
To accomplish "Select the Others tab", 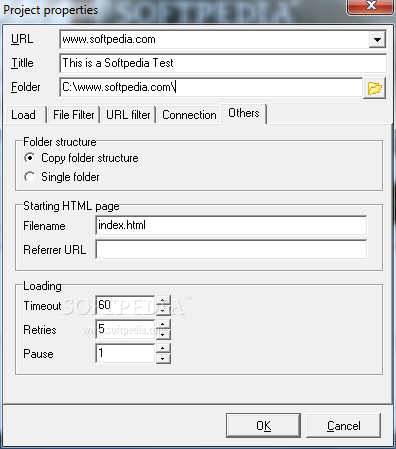I will (x=244, y=113).
